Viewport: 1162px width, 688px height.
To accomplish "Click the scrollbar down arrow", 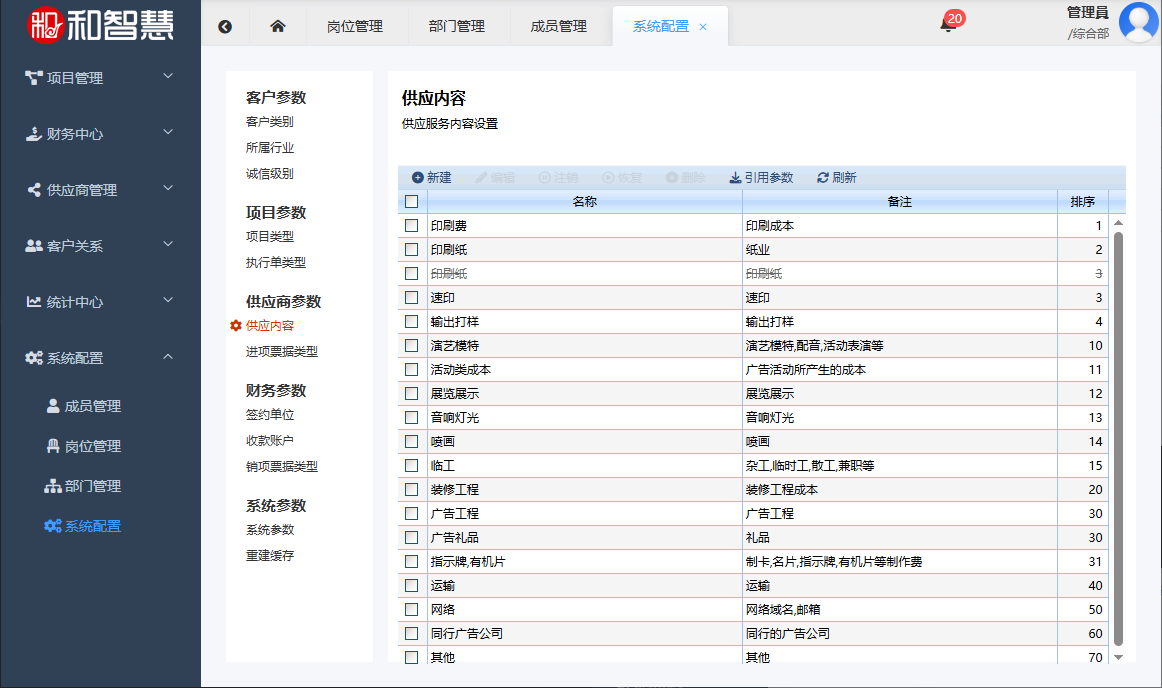I will click(1118, 658).
